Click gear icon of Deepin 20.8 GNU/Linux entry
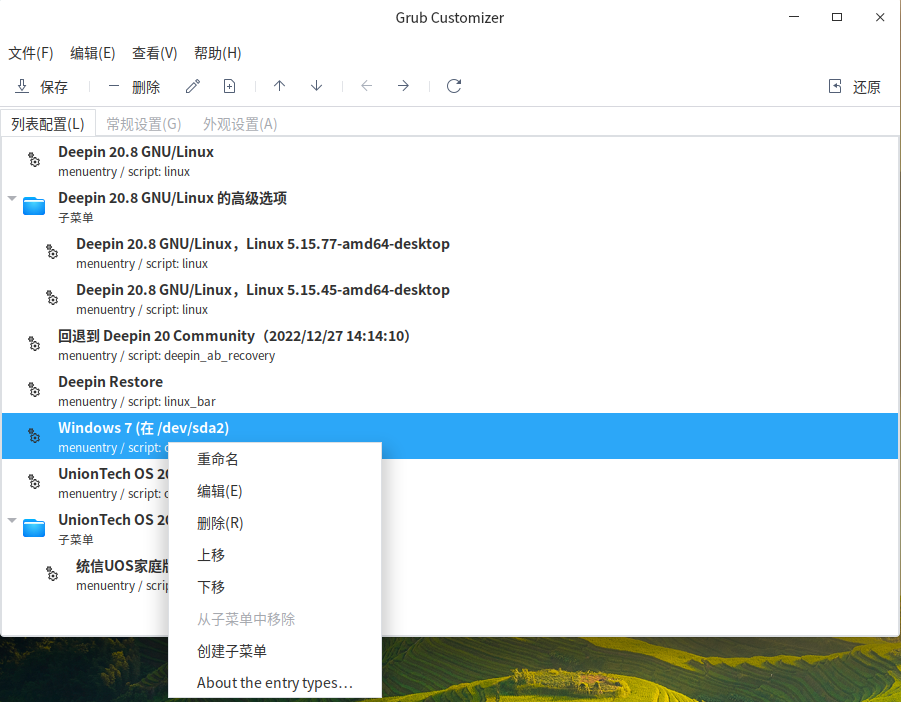This screenshot has width=901, height=702. tap(34, 160)
